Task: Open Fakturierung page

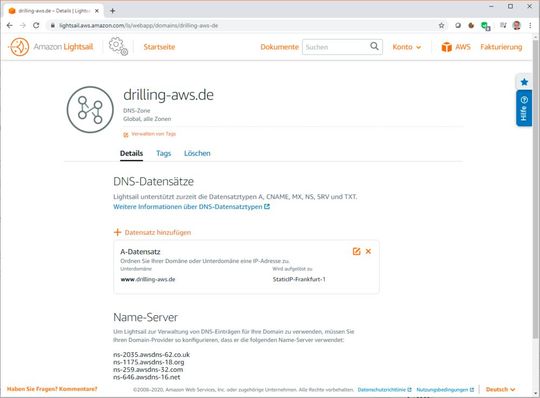Action: 501,47
